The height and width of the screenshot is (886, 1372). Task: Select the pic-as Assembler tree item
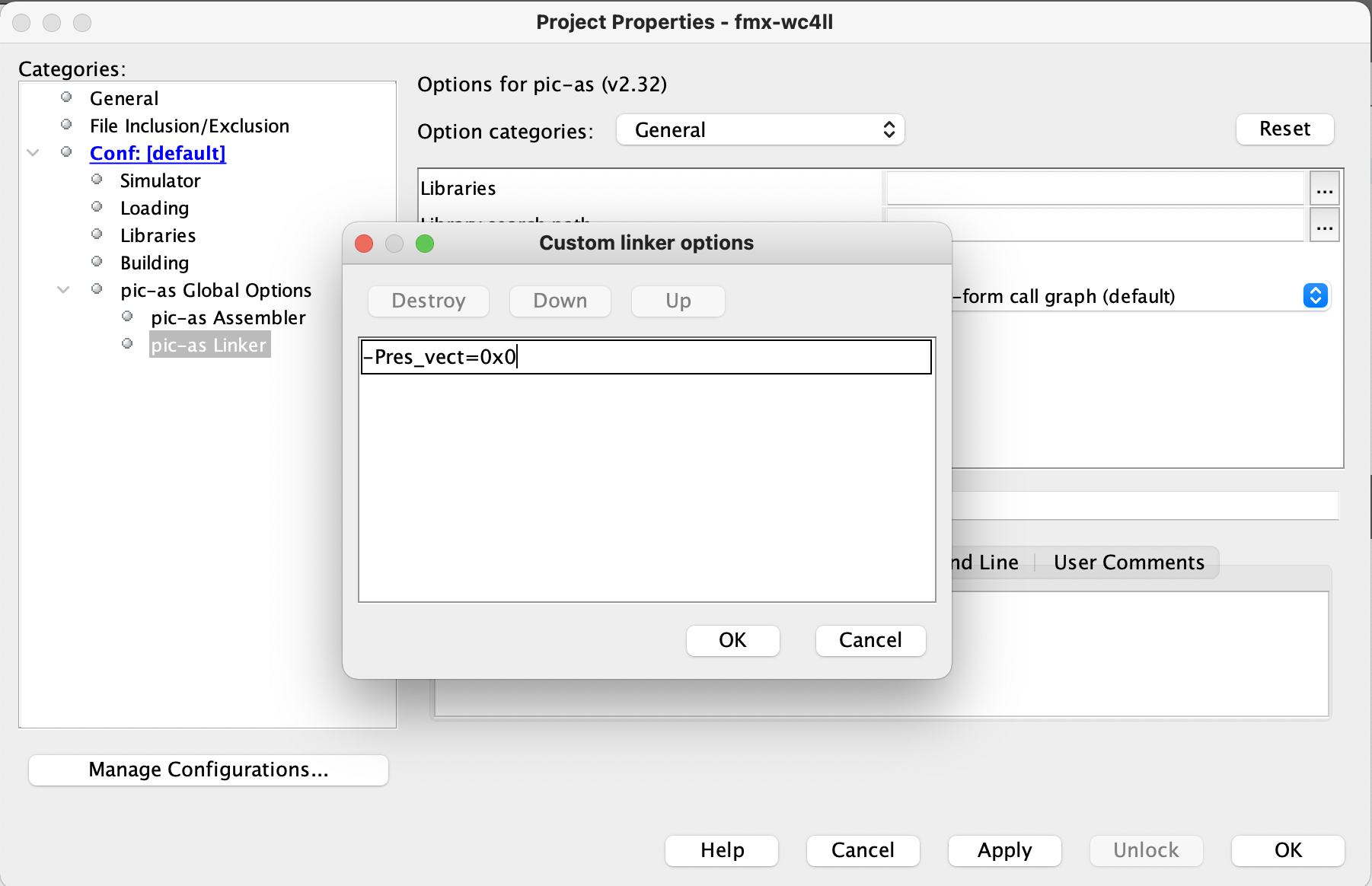[x=228, y=317]
